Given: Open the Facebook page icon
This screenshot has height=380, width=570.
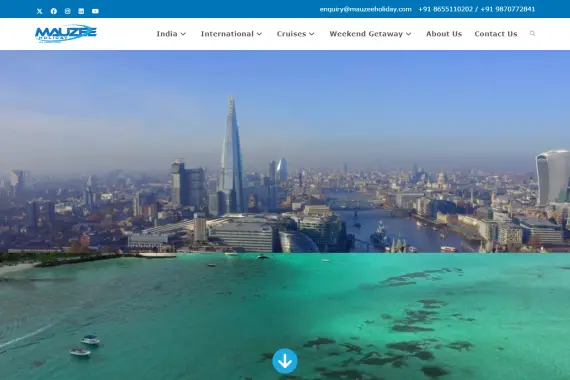Looking at the screenshot, I should (54, 11).
